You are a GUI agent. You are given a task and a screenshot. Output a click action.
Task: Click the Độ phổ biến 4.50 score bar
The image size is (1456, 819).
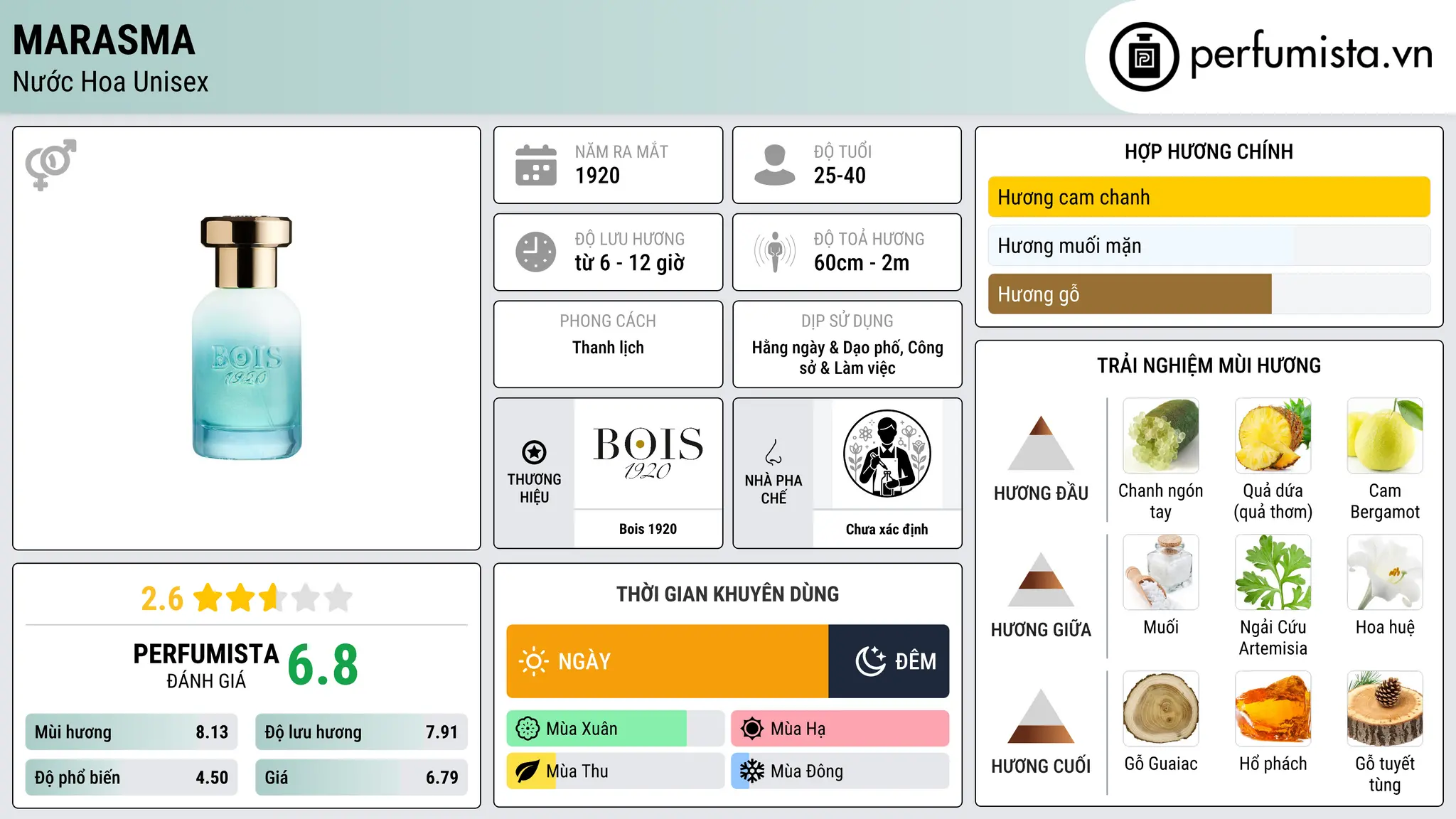pyautogui.click(x=131, y=778)
